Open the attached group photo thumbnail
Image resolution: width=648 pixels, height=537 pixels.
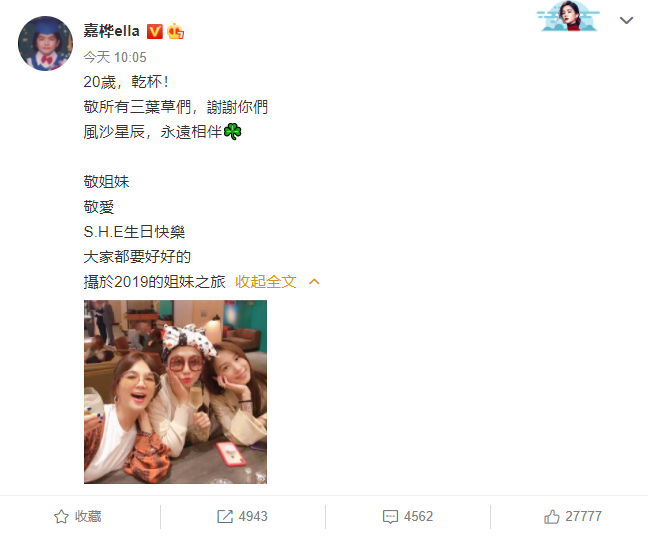(x=175, y=392)
